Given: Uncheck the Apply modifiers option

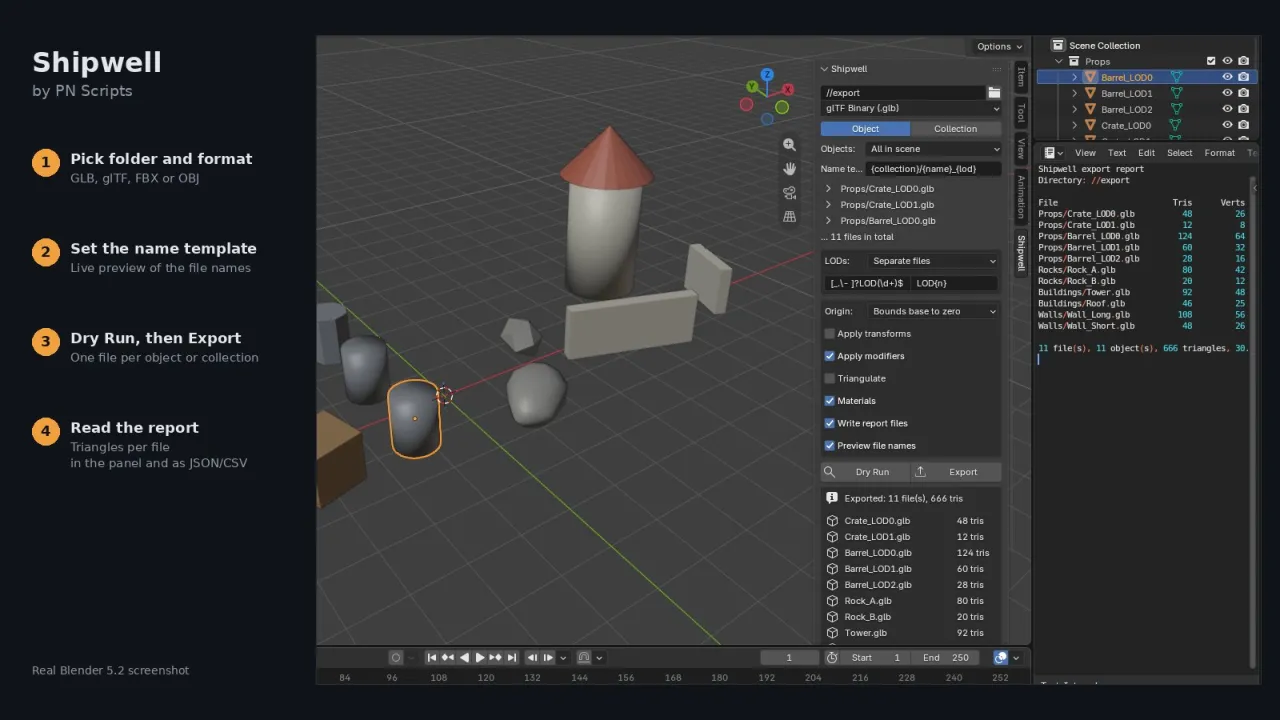Looking at the screenshot, I should tap(829, 356).
